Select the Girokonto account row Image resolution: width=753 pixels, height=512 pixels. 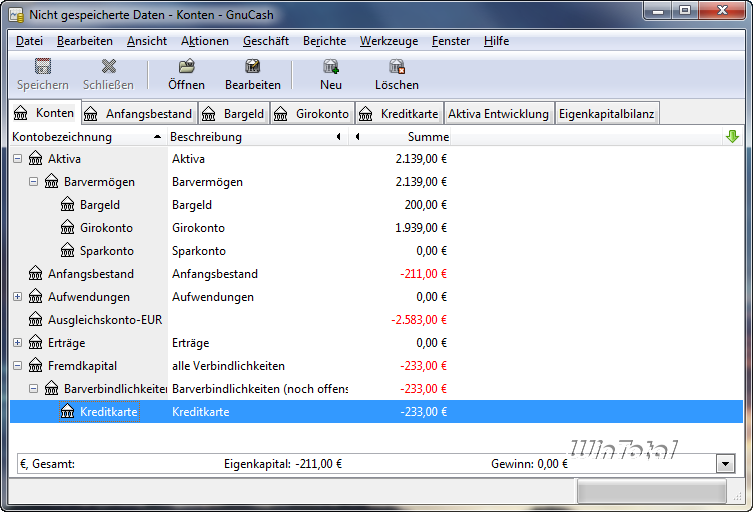point(376,227)
